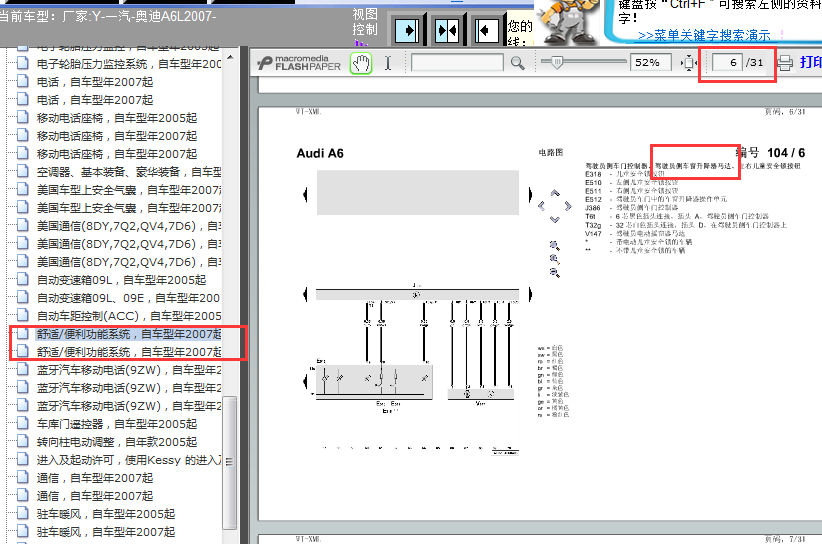822x544 pixels.
Task: Click the file icon beside 车库门遥控器 entry
Action: click(23, 423)
